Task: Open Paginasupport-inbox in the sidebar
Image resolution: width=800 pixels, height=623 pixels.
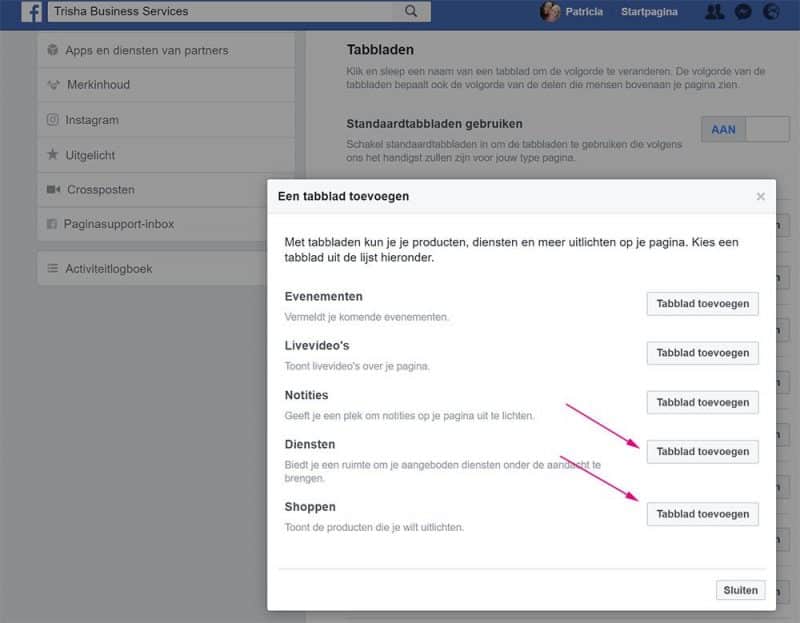Action: [153, 224]
